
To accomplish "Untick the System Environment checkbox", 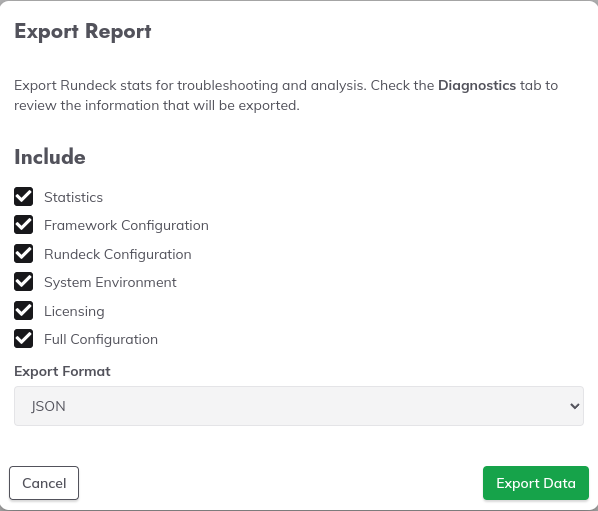I will click(24, 282).
